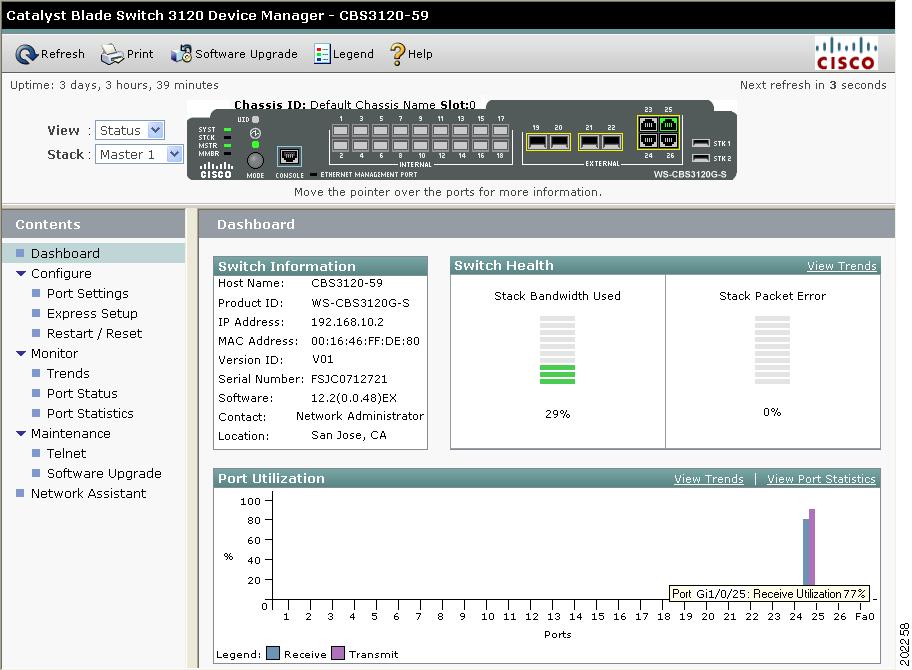Show the Legend via its icon
Screen dimensions: 912x670
click(322, 54)
